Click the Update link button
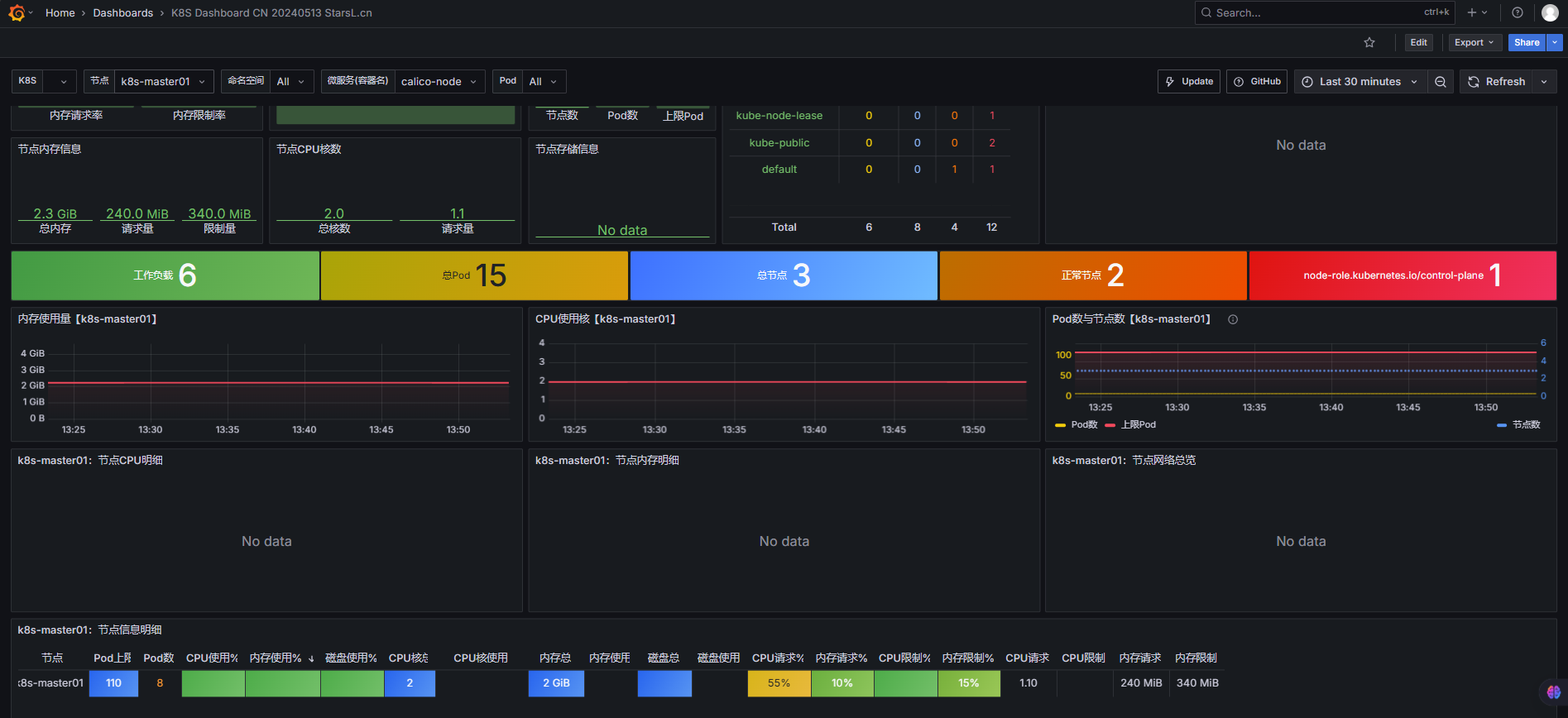 click(x=1189, y=81)
